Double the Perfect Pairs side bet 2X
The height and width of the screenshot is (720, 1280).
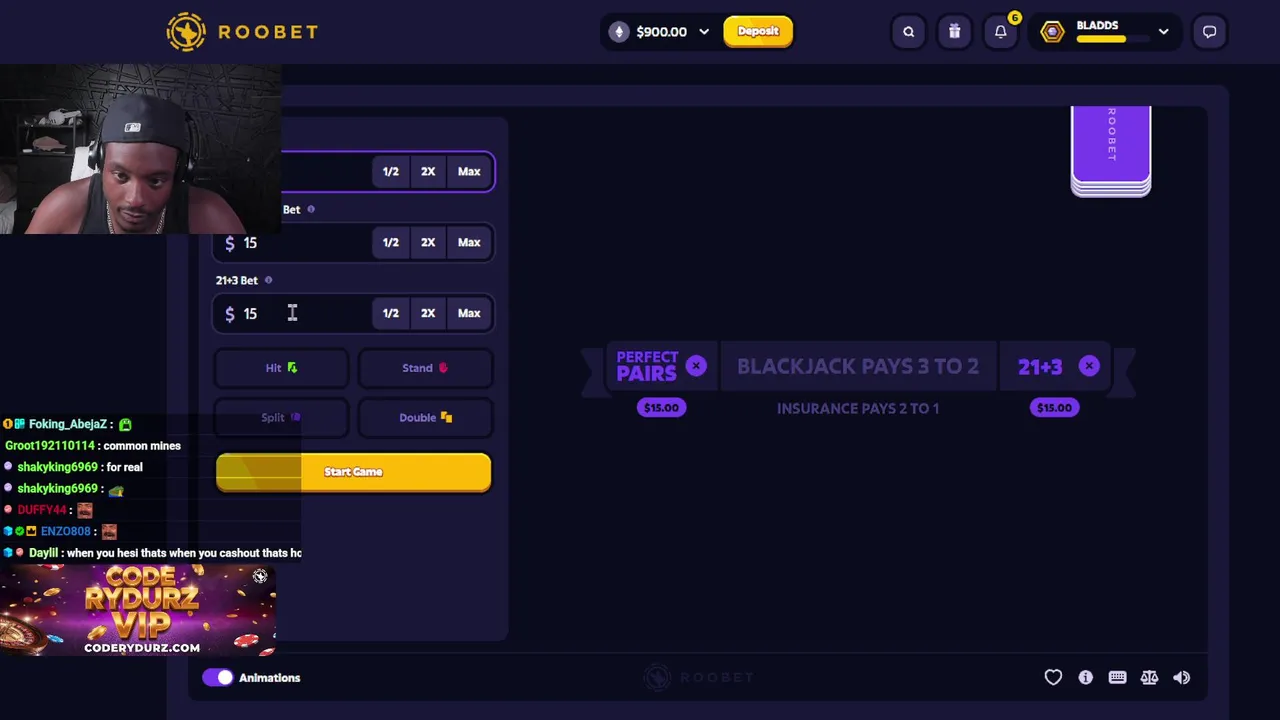click(x=428, y=242)
